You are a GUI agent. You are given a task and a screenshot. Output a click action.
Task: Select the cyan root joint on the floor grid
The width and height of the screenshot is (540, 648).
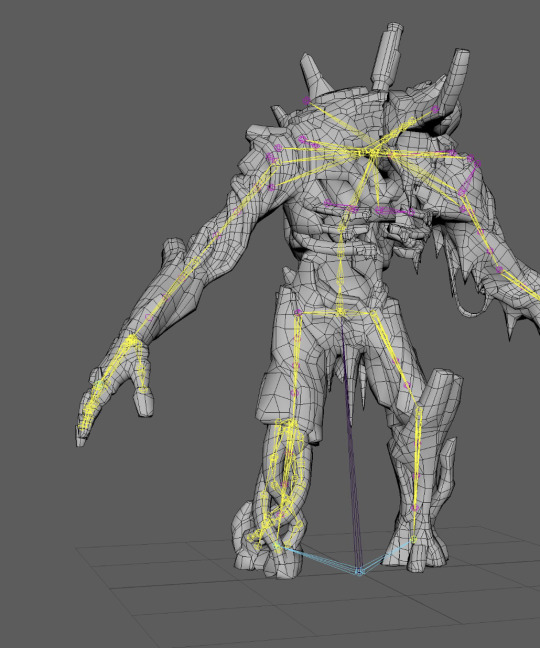point(359,572)
